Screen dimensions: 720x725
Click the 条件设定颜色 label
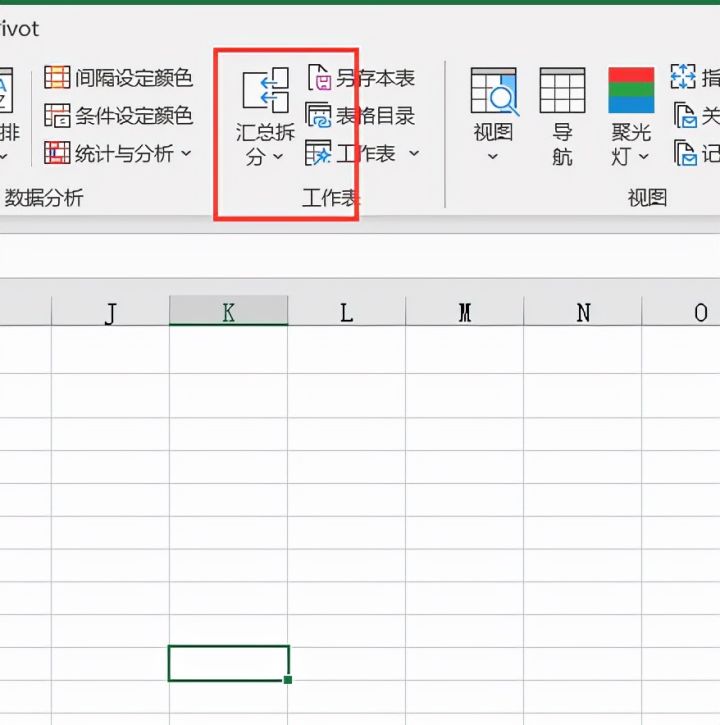[x=134, y=116]
